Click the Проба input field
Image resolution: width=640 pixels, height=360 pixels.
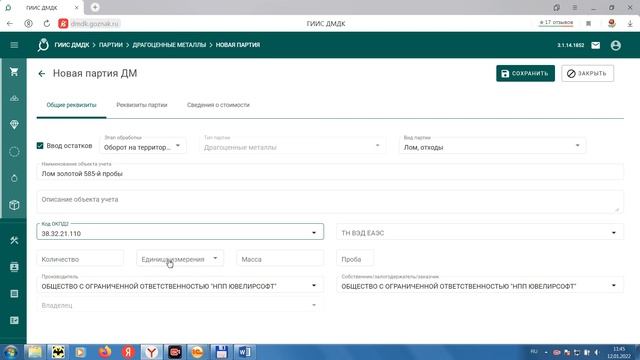[355, 259]
